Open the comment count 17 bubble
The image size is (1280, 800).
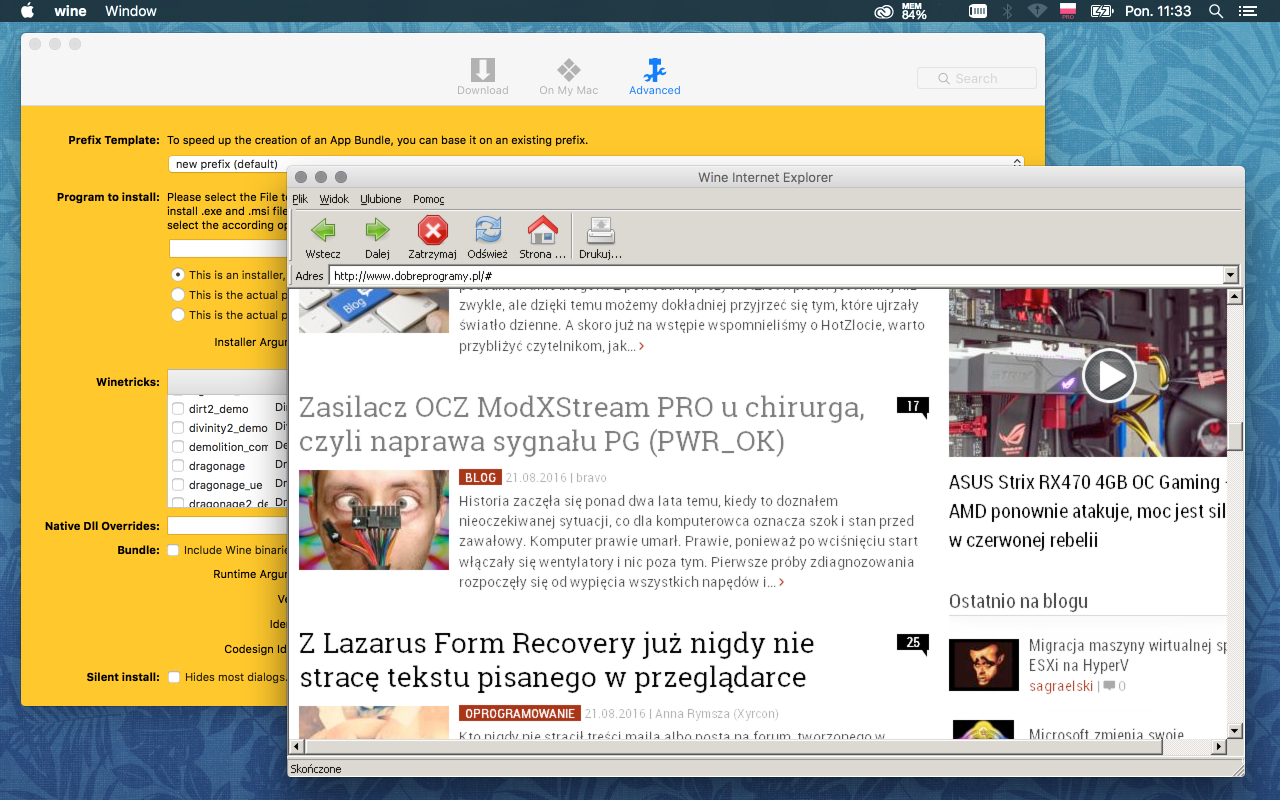point(912,406)
